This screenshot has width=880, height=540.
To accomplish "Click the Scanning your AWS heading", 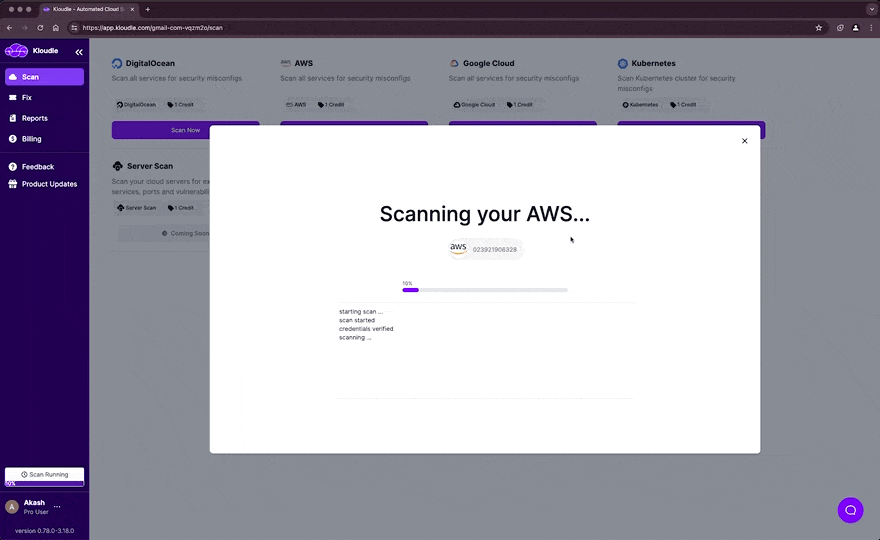I will click(485, 214).
